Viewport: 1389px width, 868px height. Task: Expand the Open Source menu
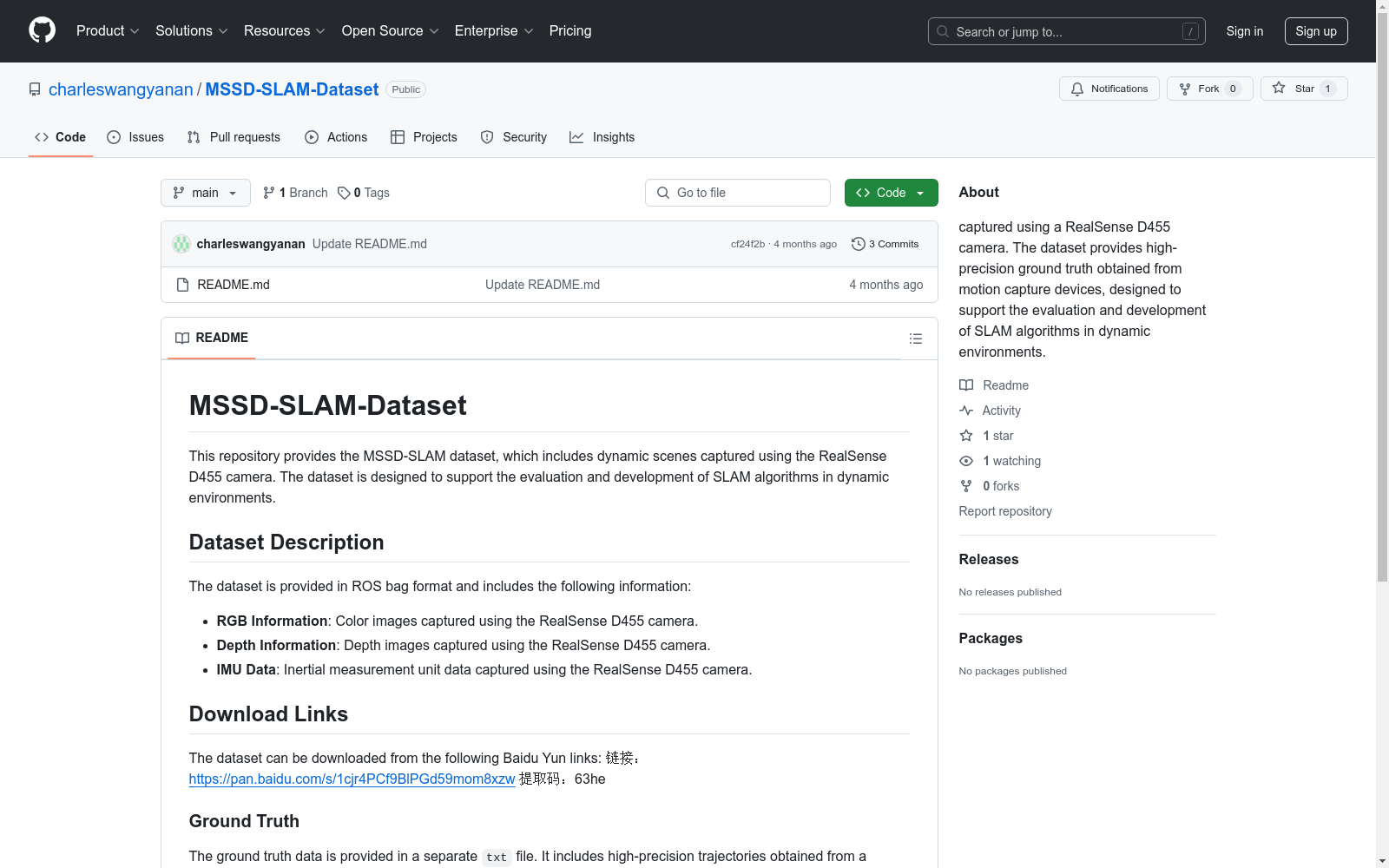click(391, 31)
